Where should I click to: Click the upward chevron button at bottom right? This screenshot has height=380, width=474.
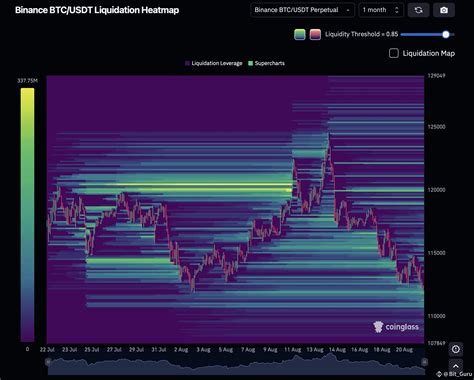(x=456, y=366)
